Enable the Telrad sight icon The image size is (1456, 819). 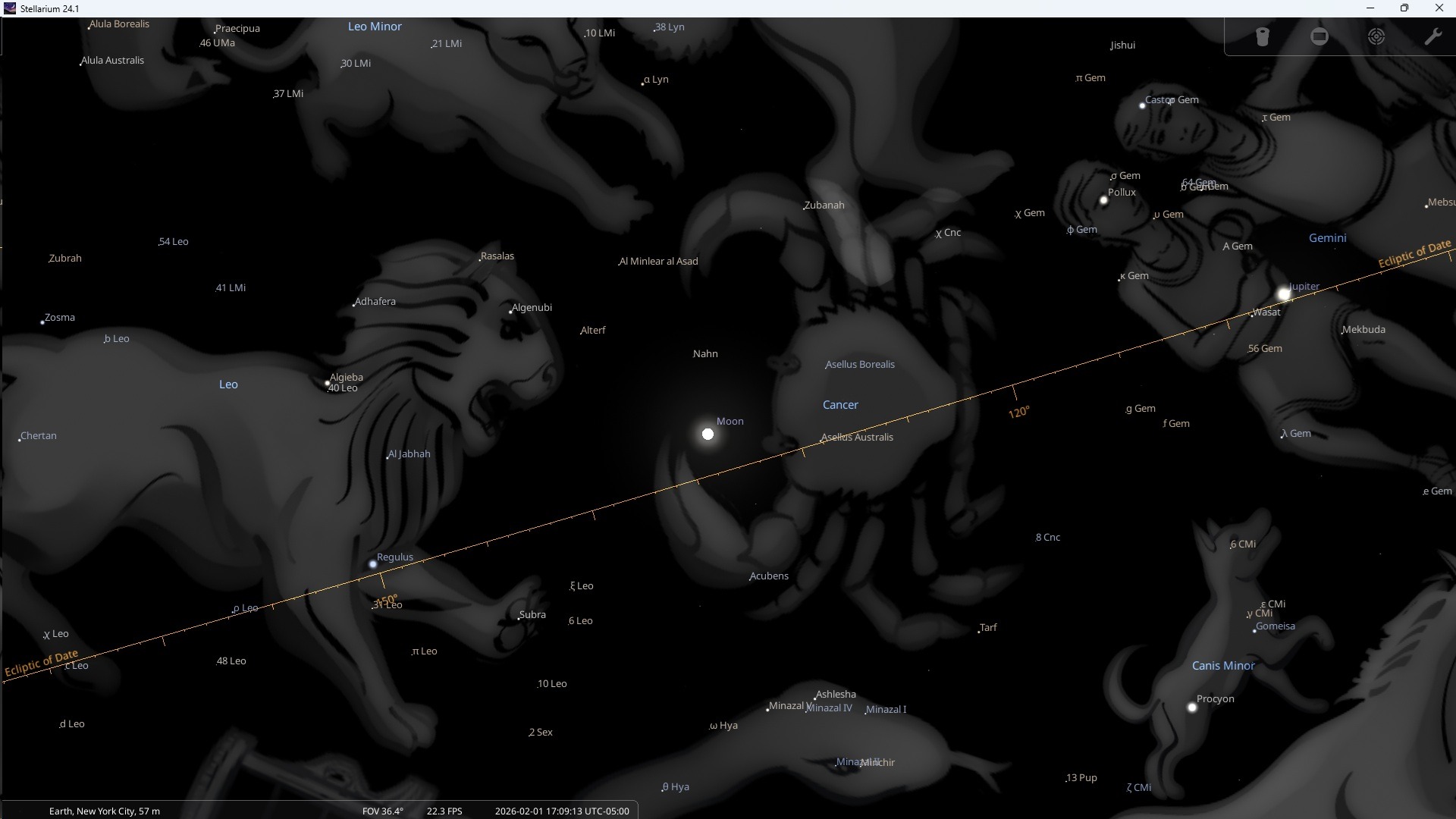tap(1376, 36)
